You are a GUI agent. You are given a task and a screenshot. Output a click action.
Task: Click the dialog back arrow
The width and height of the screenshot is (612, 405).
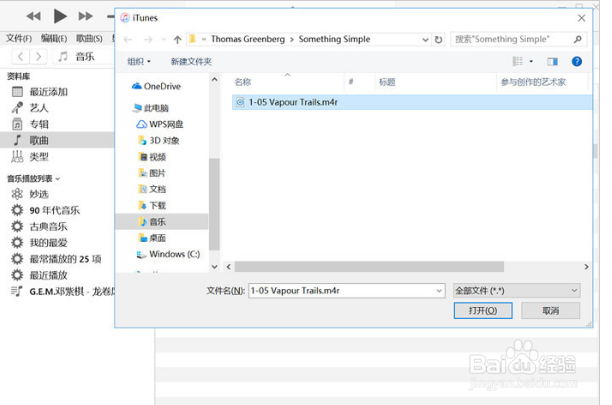128,39
